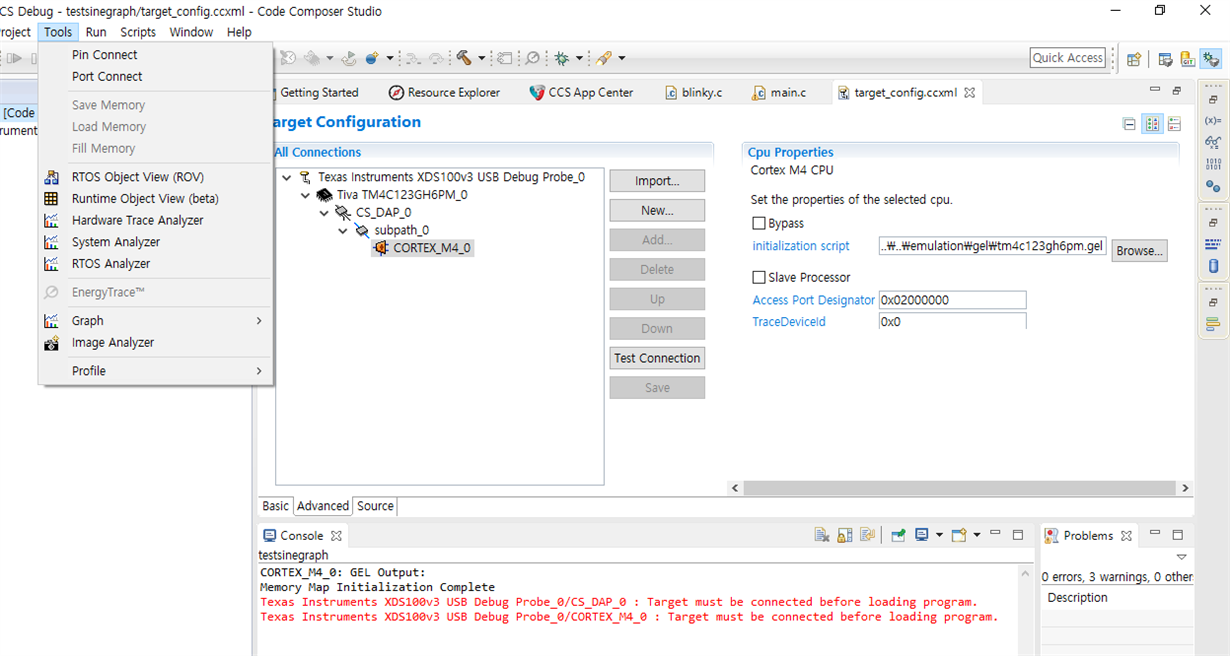Click the TraceDeviceId link
This screenshot has height=656, width=1230.
tap(789, 322)
